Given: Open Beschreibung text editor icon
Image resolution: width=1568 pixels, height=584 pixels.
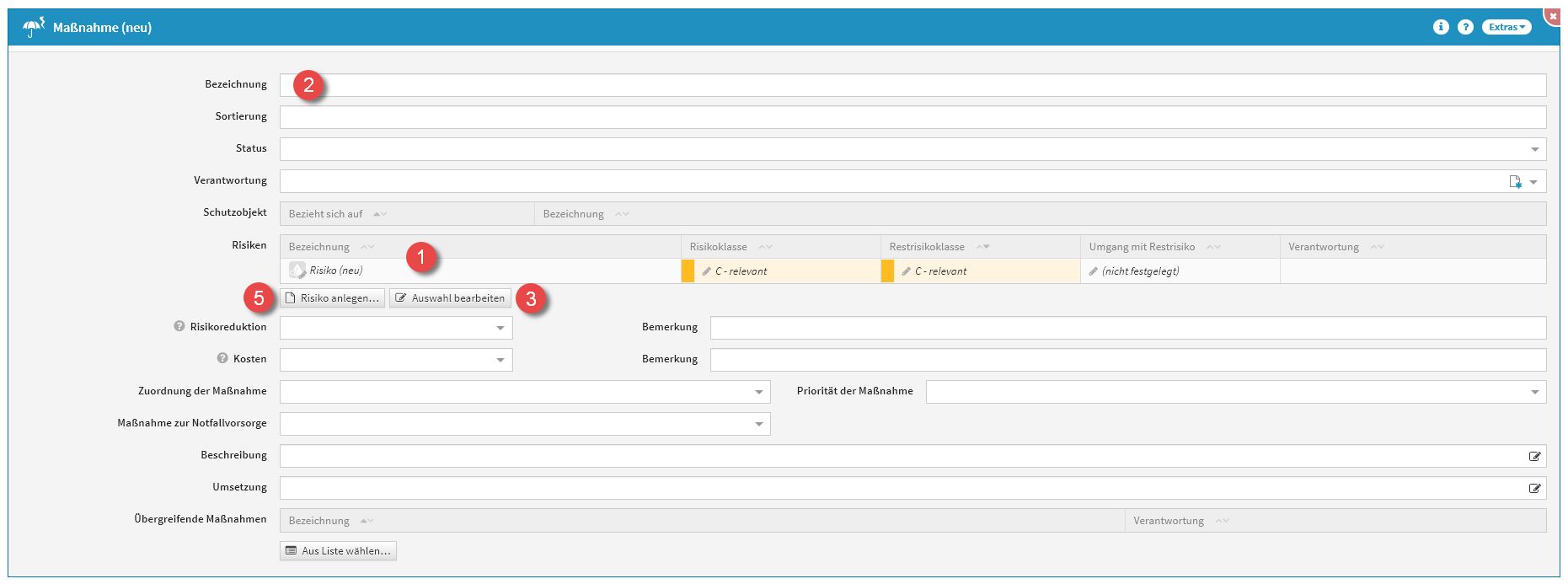Looking at the screenshot, I should click(1534, 456).
